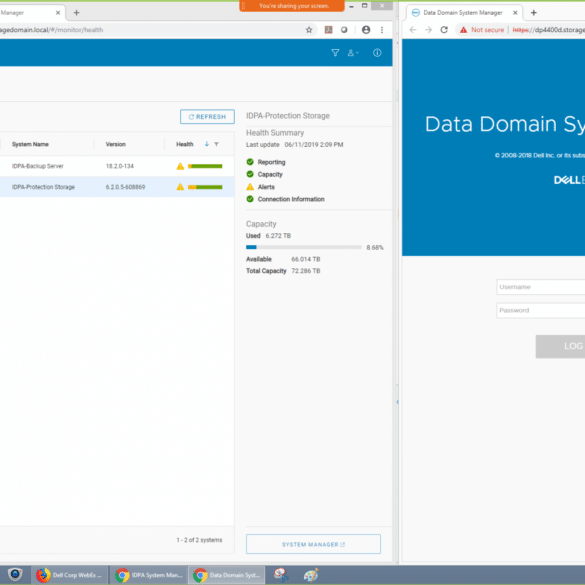Click the Reporting green check icon
Screen dimensions: 585x585
[250, 162]
